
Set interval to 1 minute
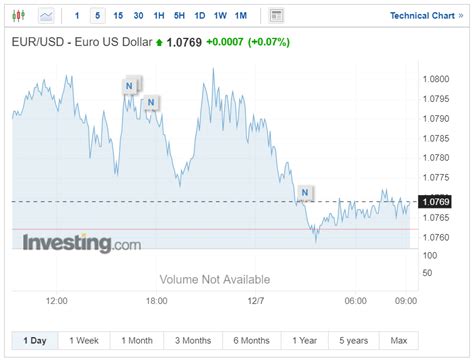click(77, 16)
